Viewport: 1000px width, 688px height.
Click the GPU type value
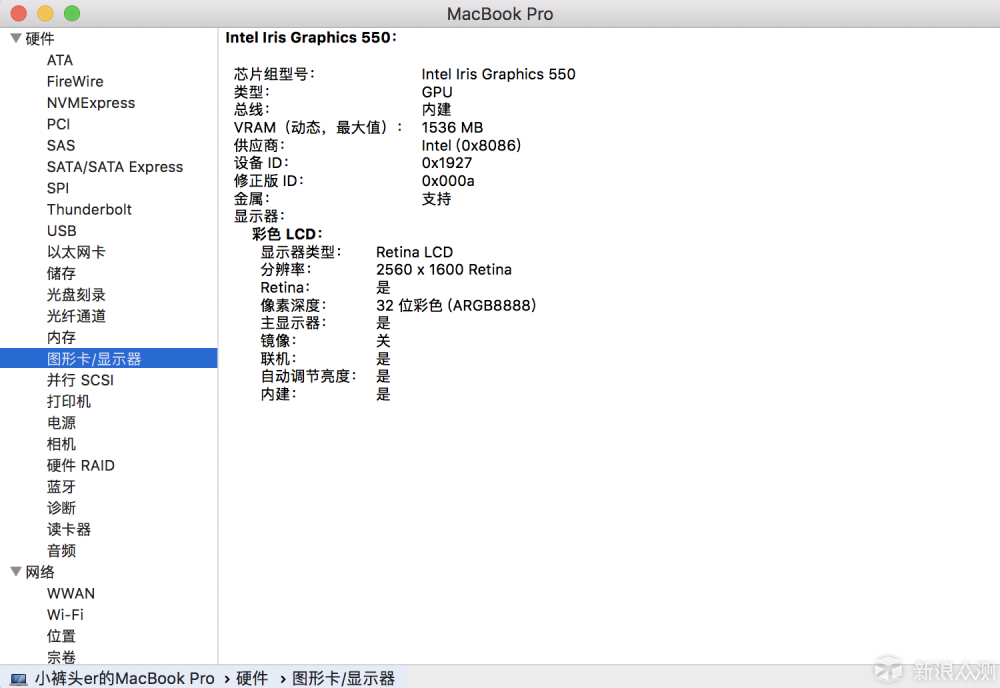tap(437, 92)
